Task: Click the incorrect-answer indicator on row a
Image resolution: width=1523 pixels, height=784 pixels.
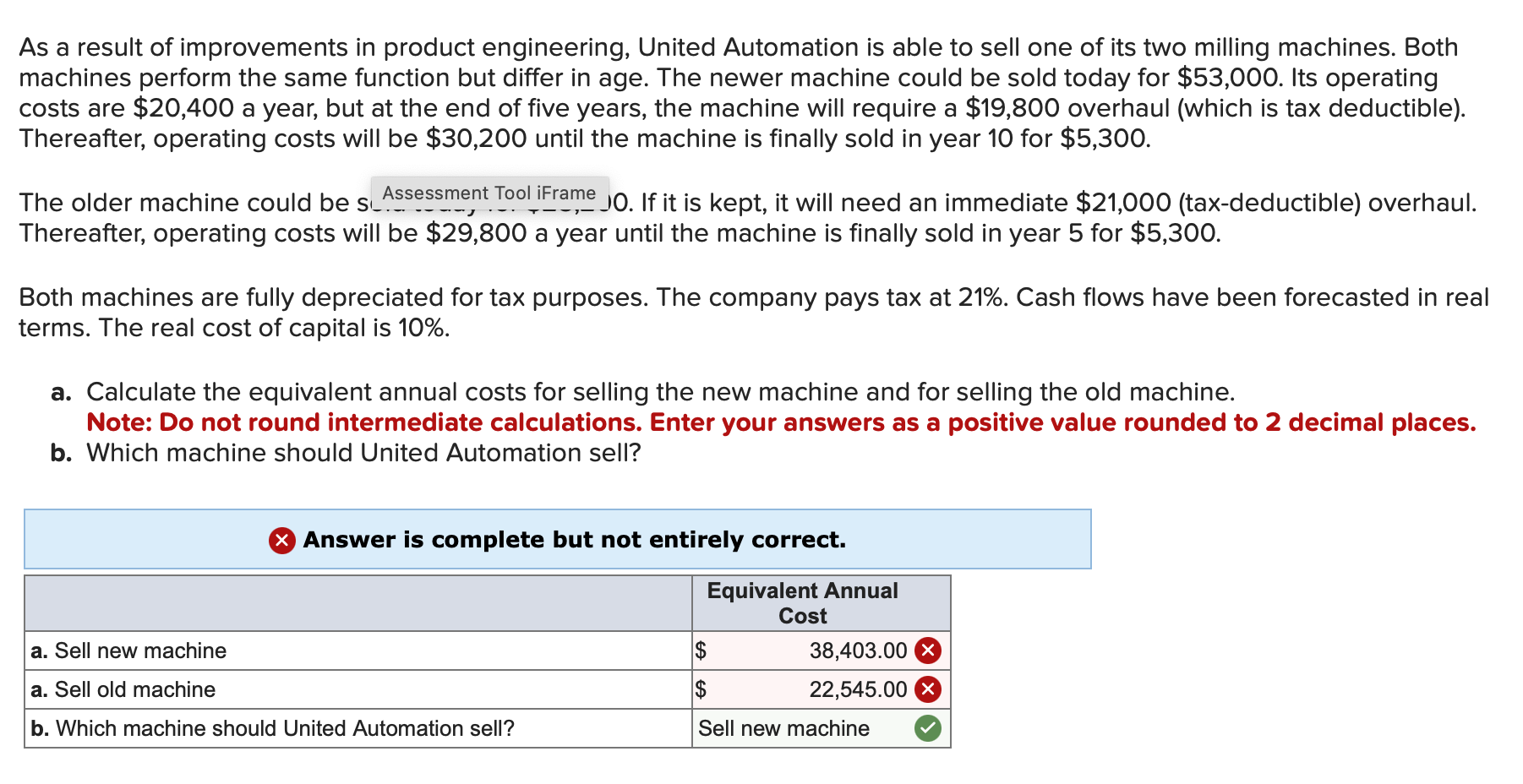Action: (x=926, y=651)
